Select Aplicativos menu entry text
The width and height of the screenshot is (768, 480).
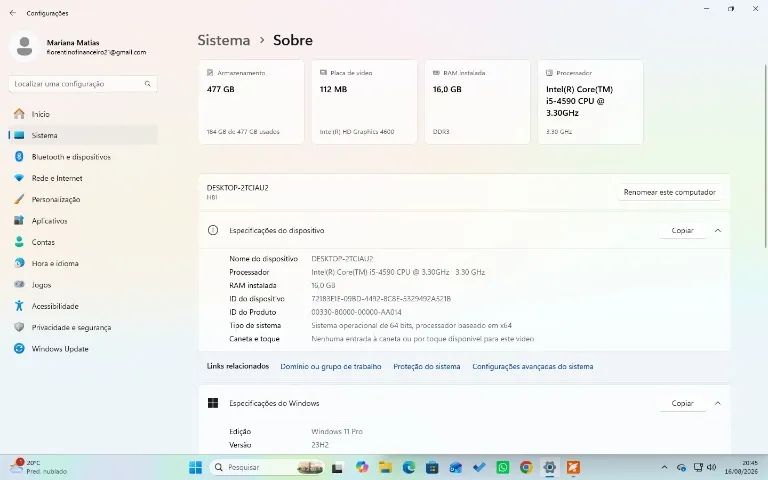tap(49, 221)
